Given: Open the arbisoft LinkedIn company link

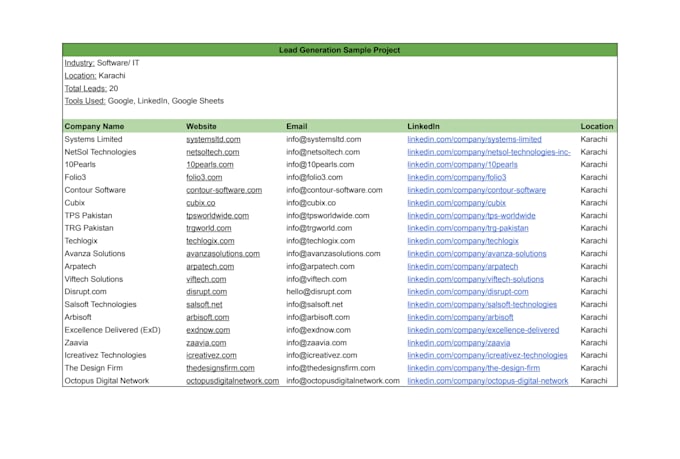Looking at the screenshot, I should (460, 317).
